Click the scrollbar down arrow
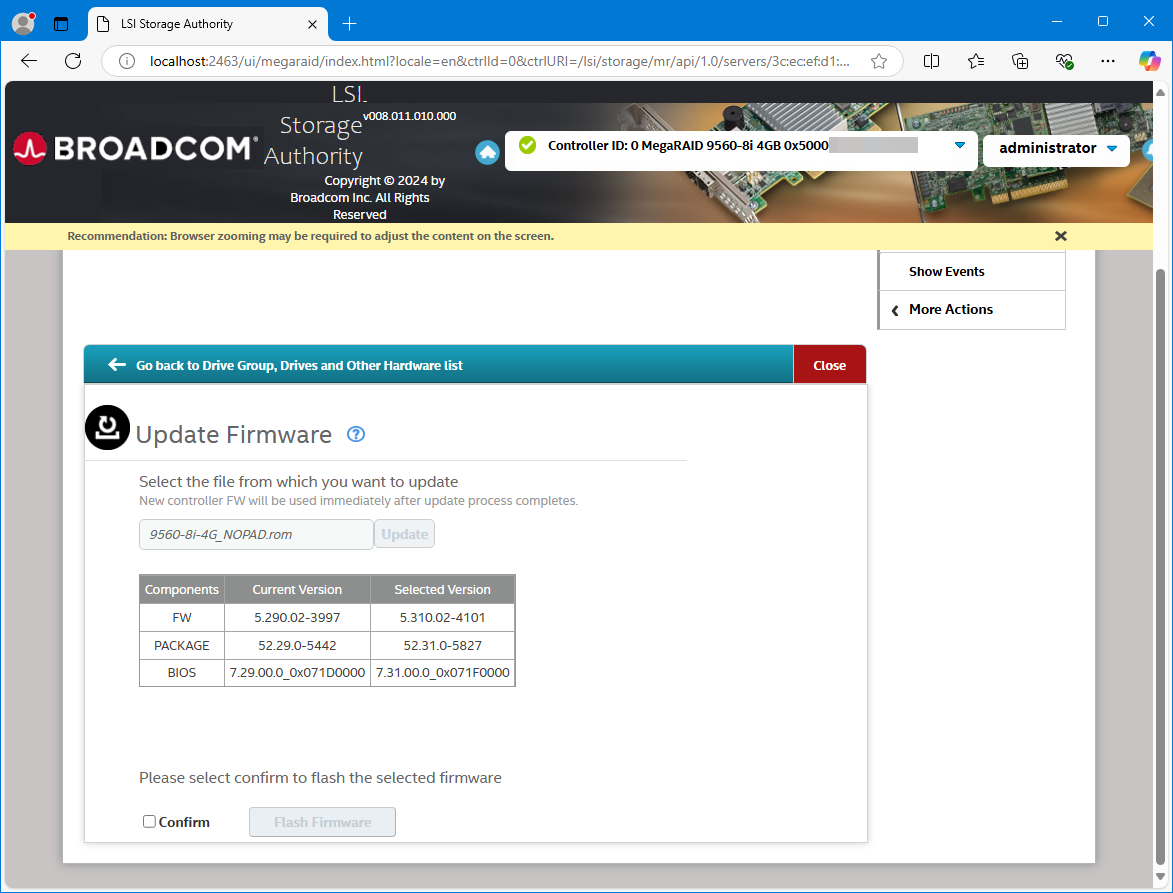The height and width of the screenshot is (893, 1173). click(x=1160, y=877)
